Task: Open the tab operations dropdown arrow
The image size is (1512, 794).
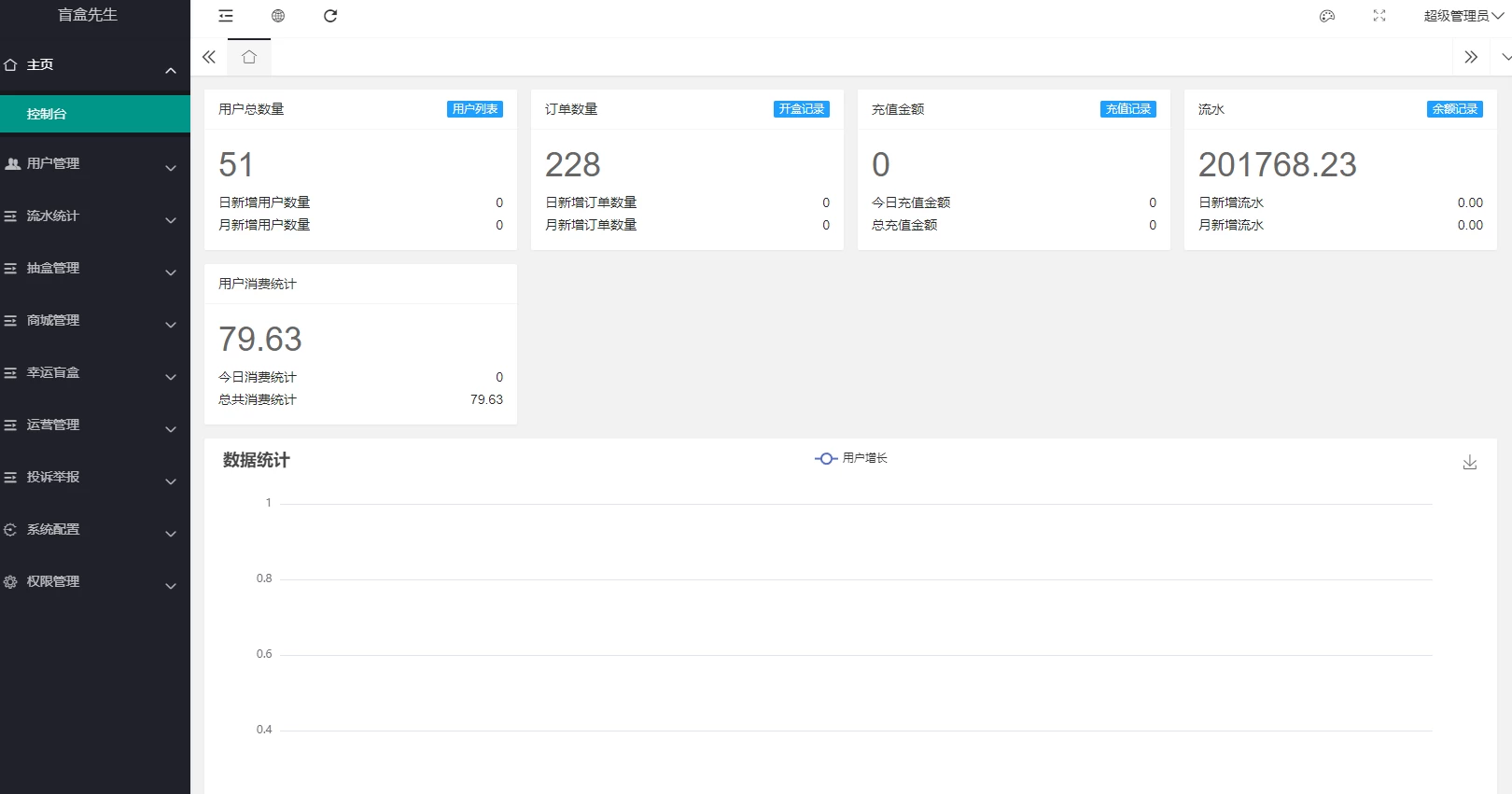Action: (x=1505, y=57)
